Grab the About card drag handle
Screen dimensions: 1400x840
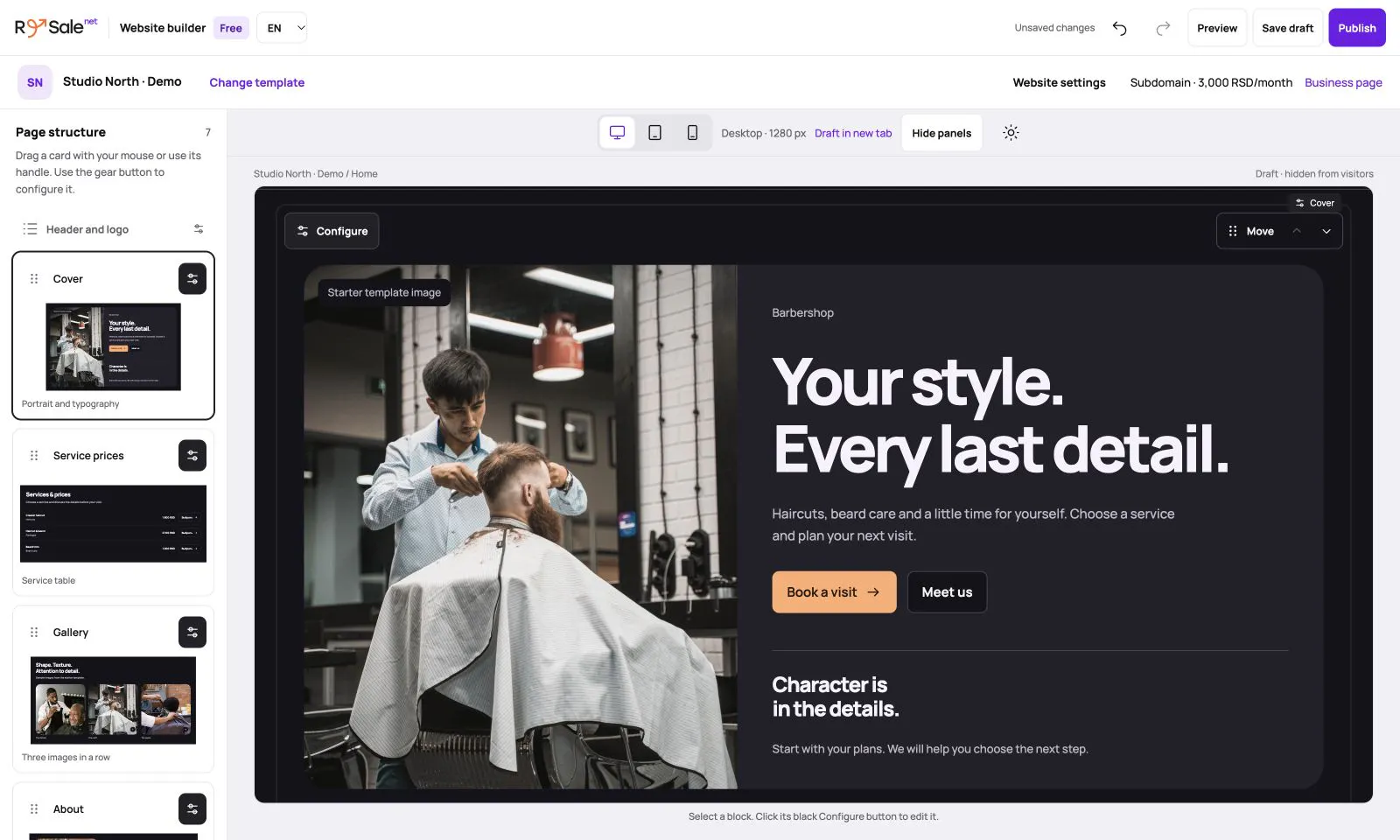coord(34,809)
